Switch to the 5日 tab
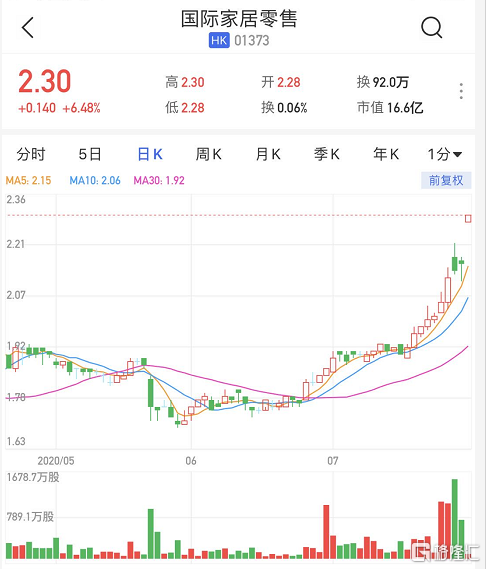Screen dimensions: 486x569 90,154
